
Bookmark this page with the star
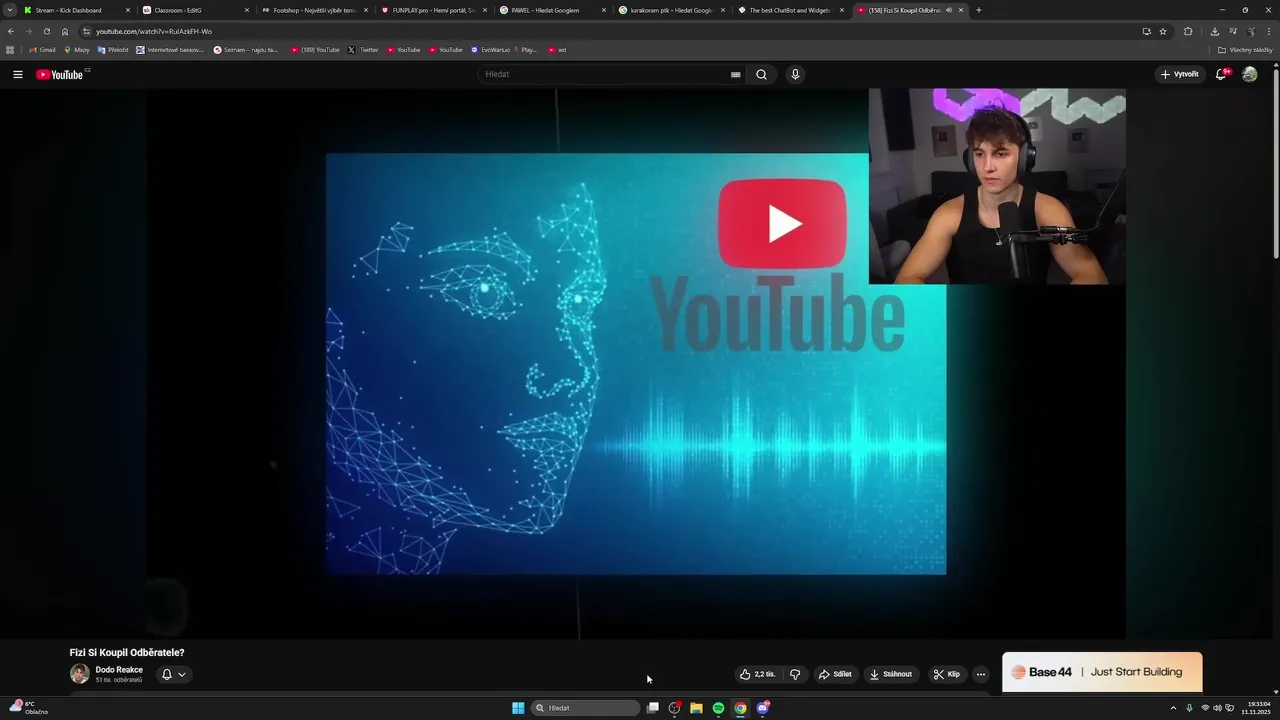[x=1163, y=31]
